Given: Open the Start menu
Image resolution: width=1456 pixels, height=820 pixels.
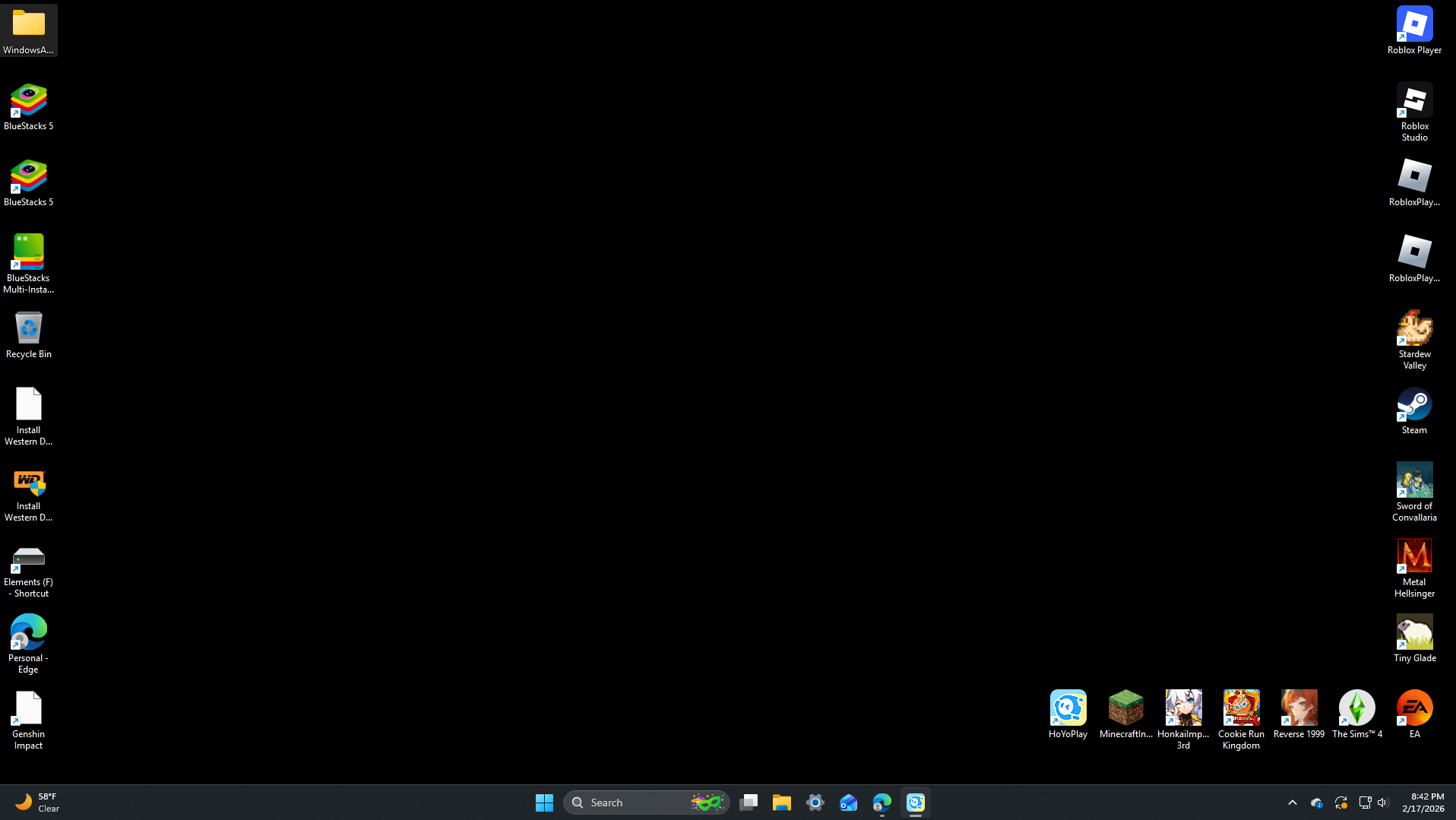Looking at the screenshot, I should click(544, 802).
